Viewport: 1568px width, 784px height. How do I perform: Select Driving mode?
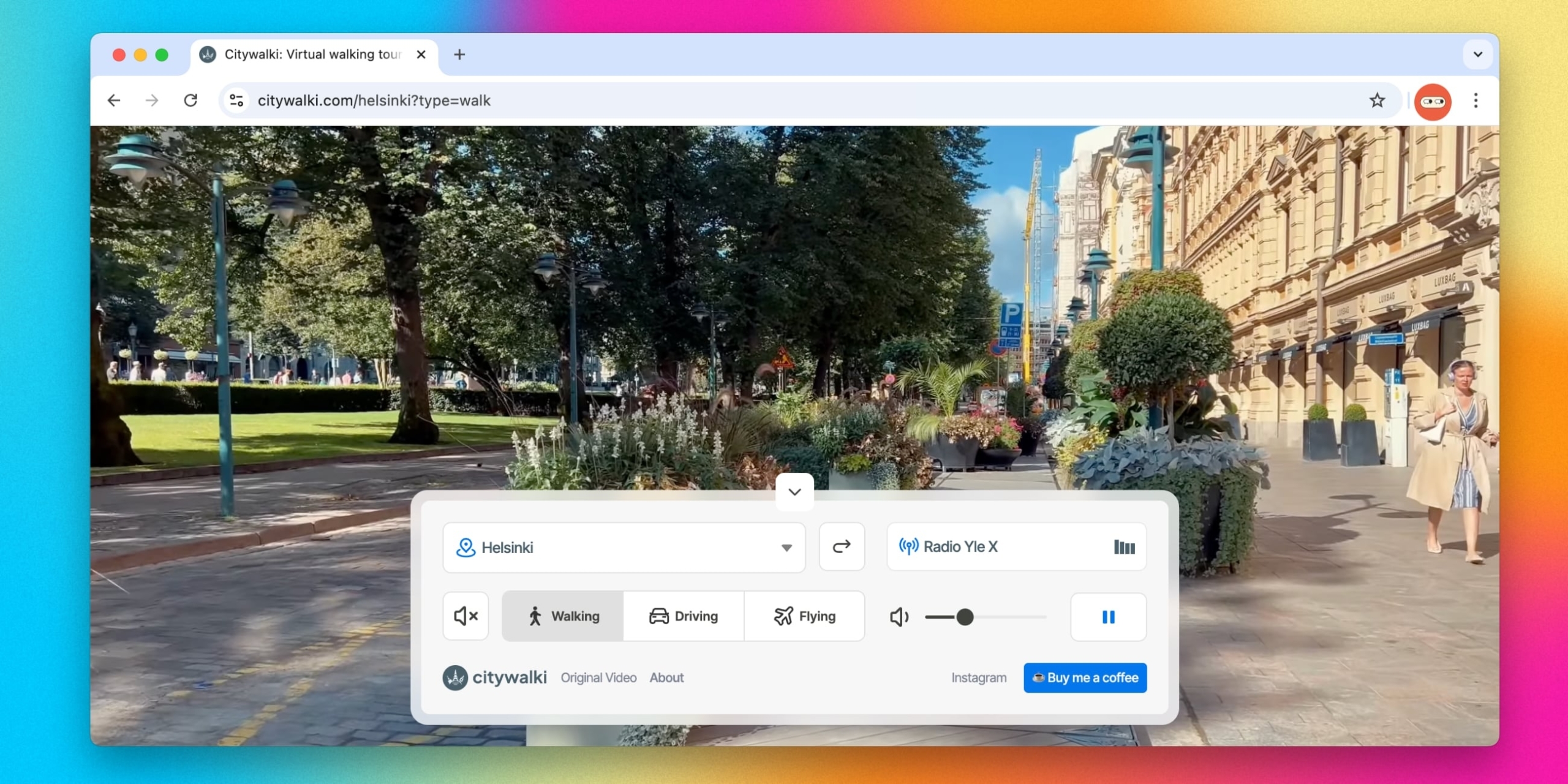coord(684,616)
